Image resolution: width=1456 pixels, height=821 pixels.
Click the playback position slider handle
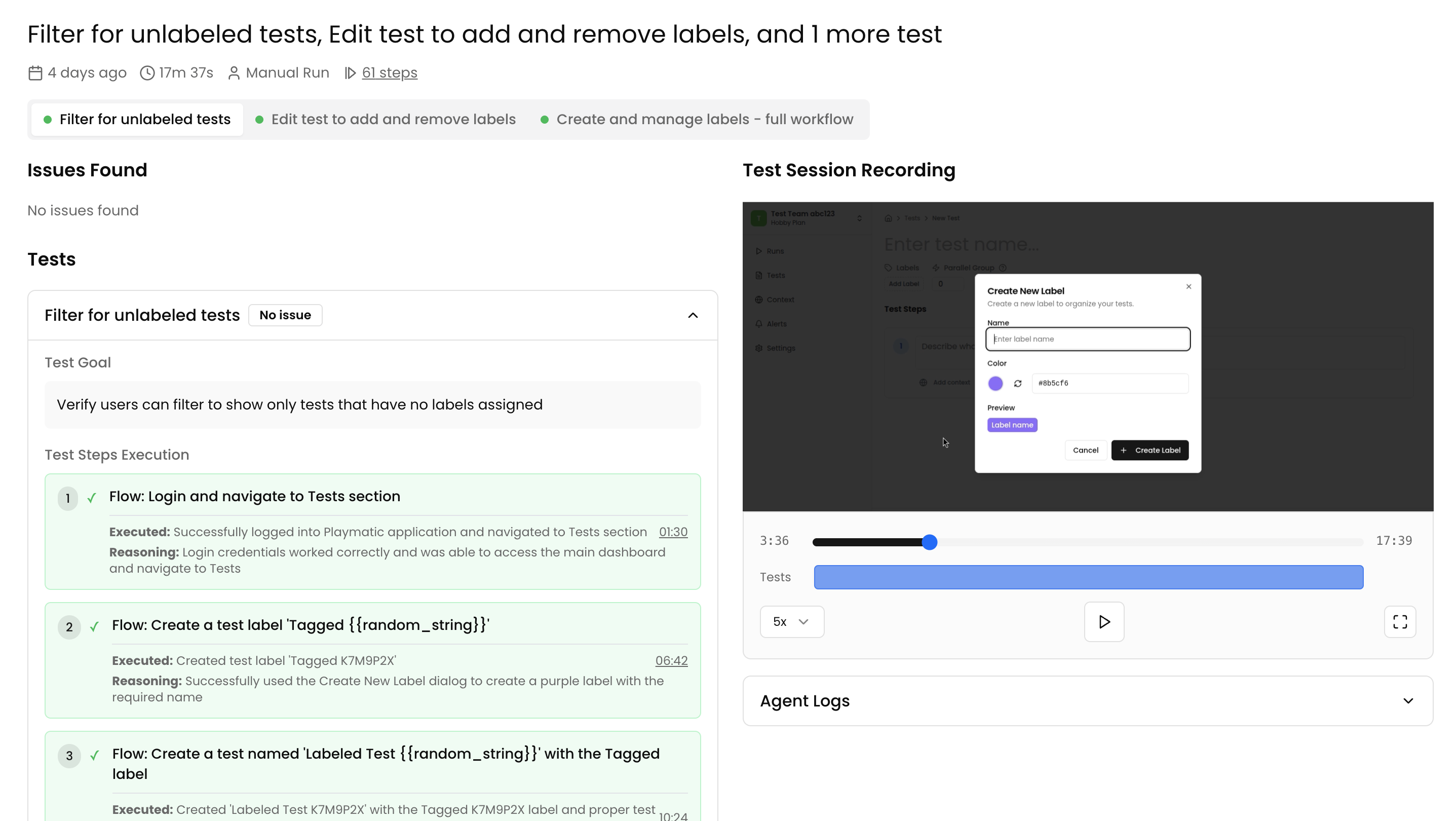coord(929,542)
